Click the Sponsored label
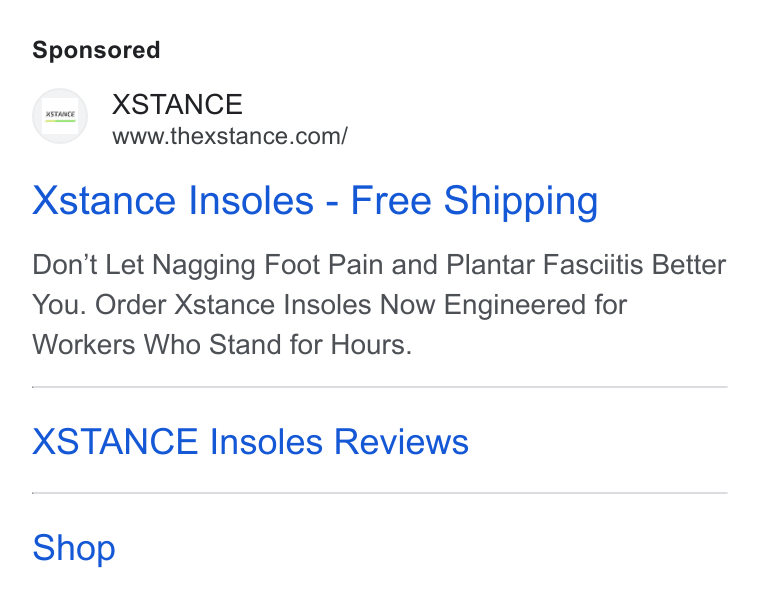The image size is (760, 598). (96, 50)
